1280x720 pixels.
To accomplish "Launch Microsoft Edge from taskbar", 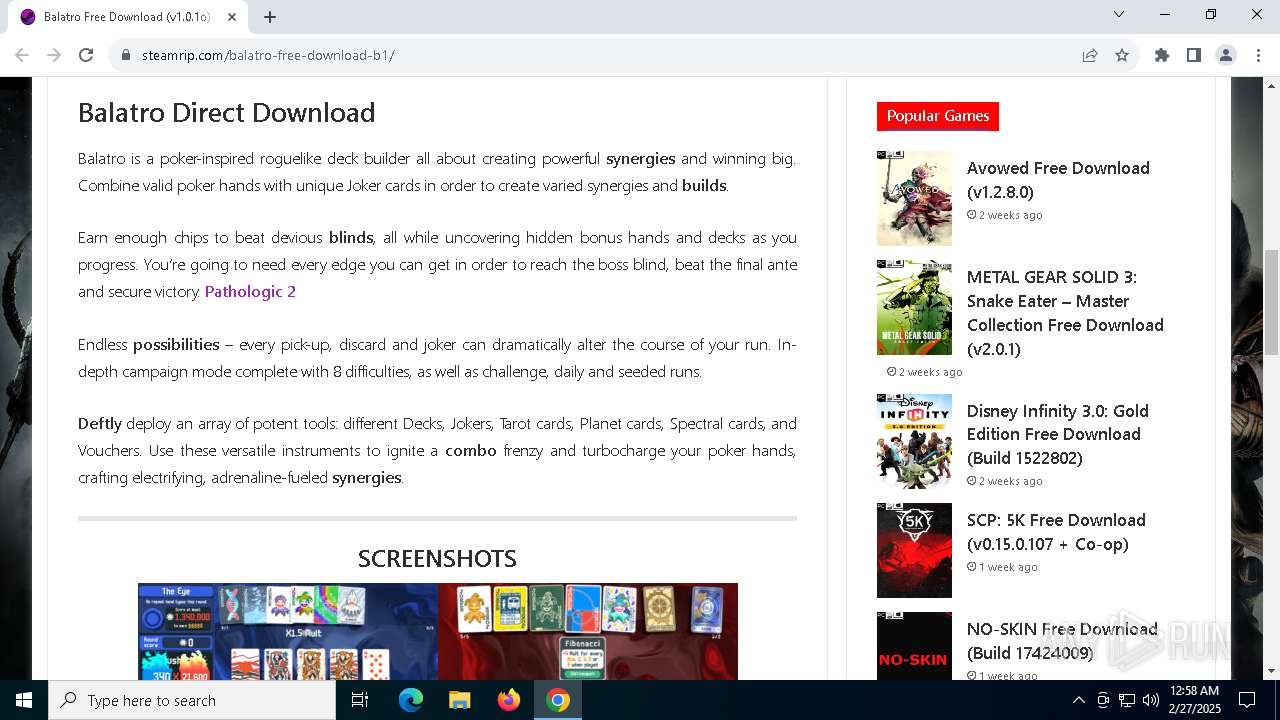I will 411,700.
